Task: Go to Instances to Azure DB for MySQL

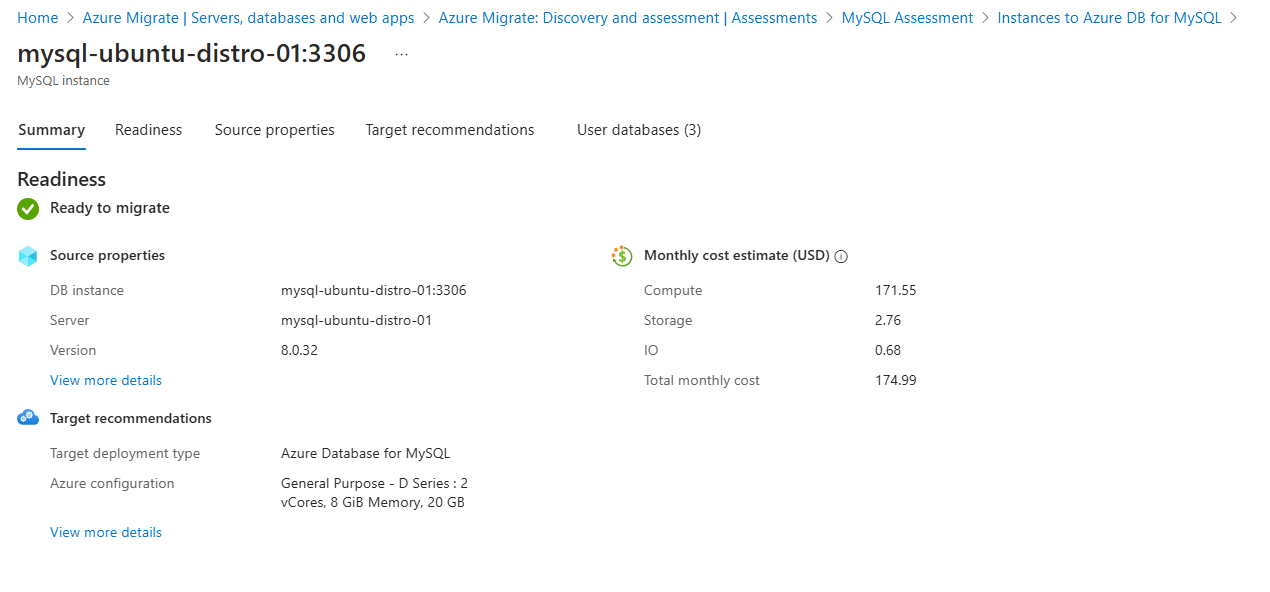Action: point(1109,17)
